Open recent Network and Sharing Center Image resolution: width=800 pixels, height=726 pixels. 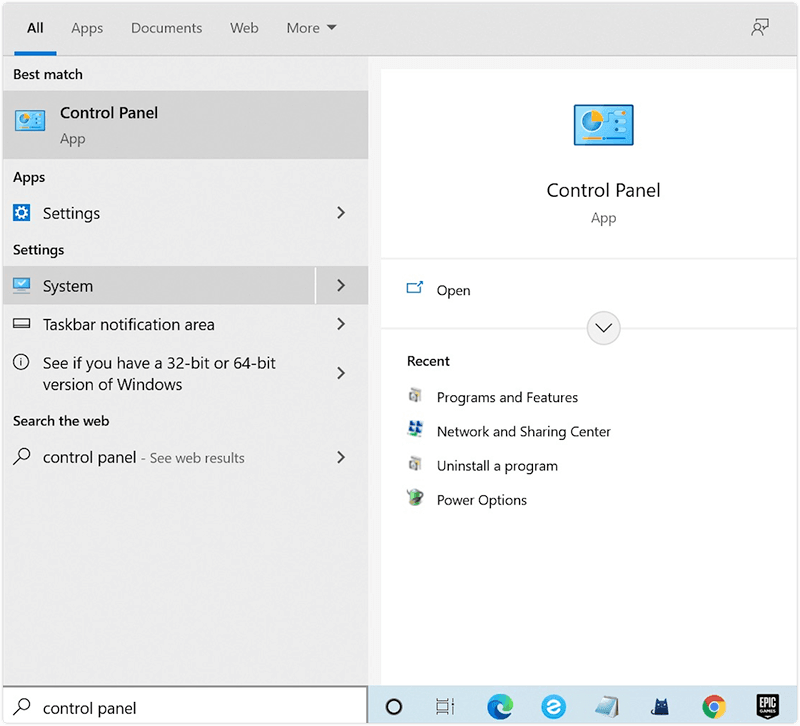coord(523,431)
